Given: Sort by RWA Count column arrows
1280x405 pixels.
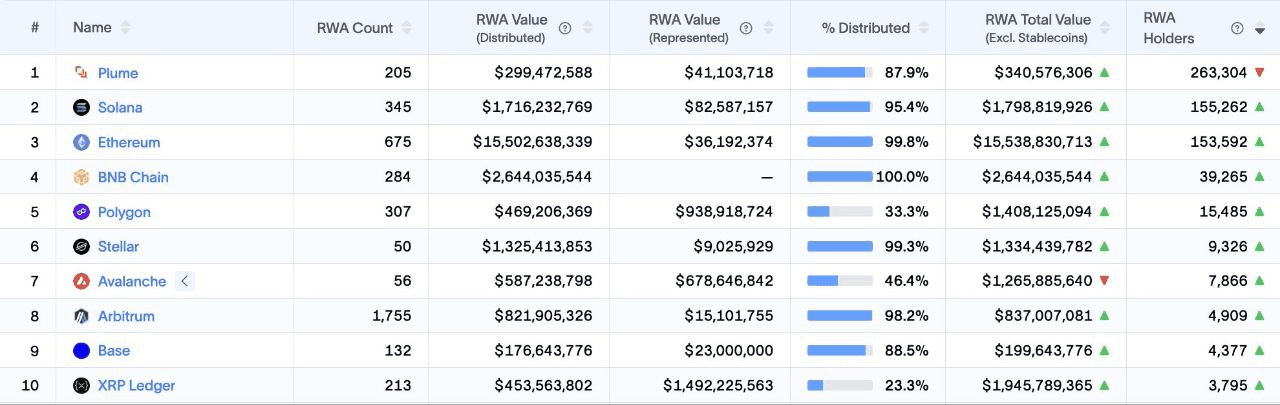Looking at the screenshot, I should point(406,28).
